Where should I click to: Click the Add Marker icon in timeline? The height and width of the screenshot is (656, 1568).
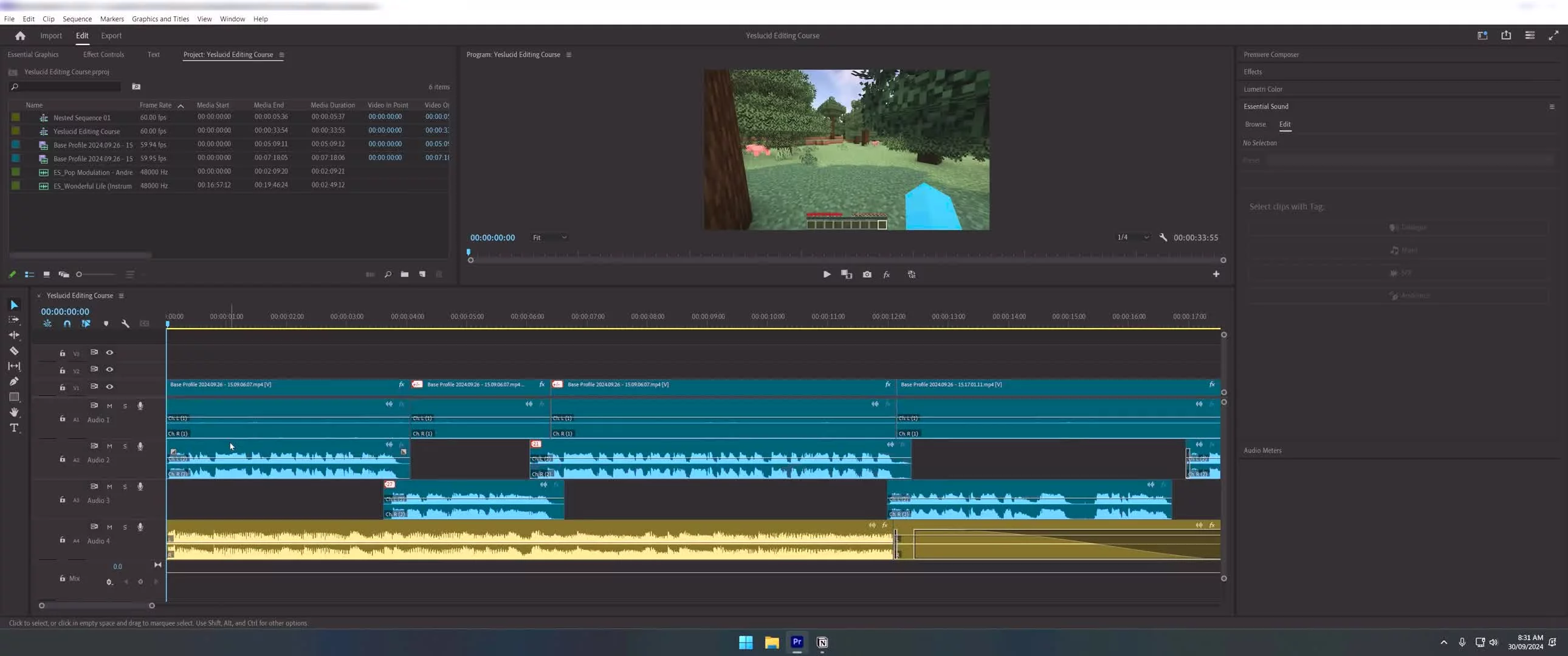(x=106, y=324)
